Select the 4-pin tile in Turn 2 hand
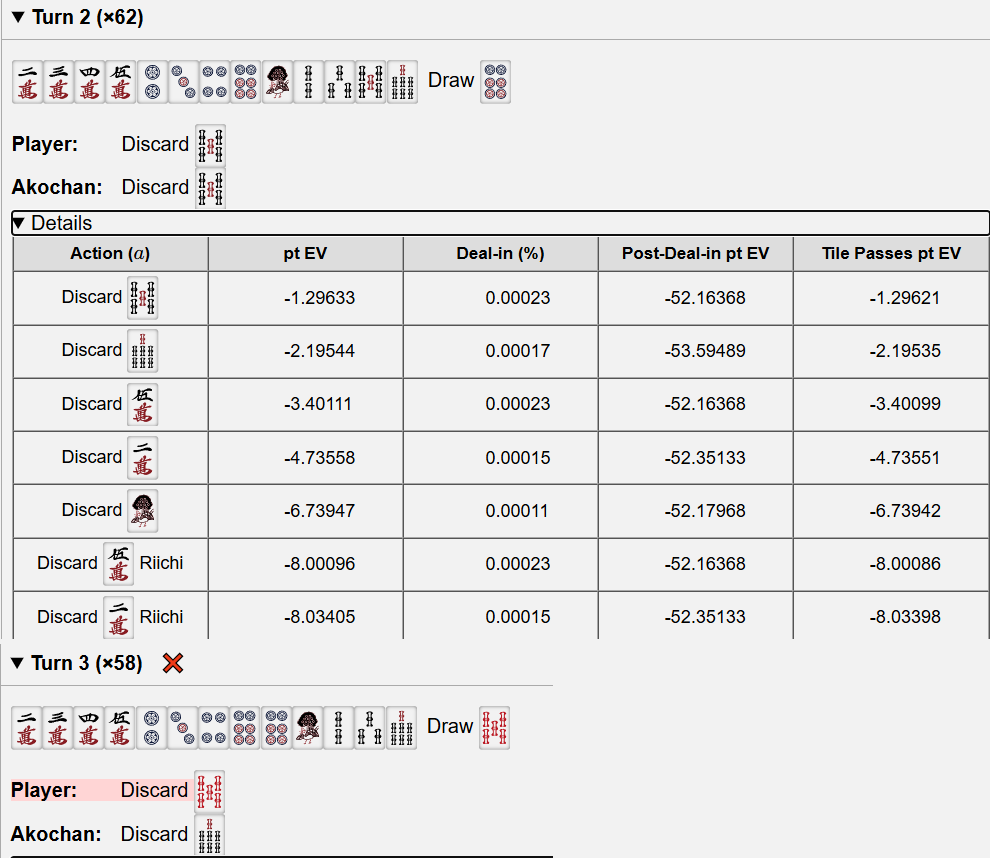 pyautogui.click(x=215, y=82)
